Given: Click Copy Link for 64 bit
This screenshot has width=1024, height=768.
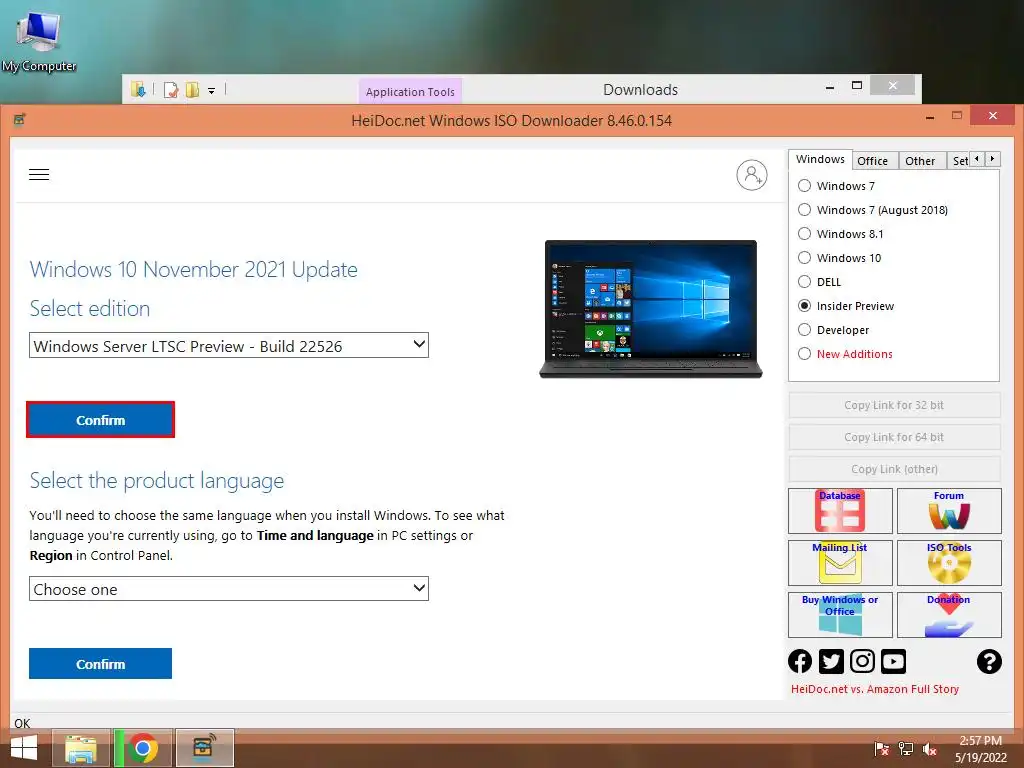Looking at the screenshot, I should click(894, 437).
